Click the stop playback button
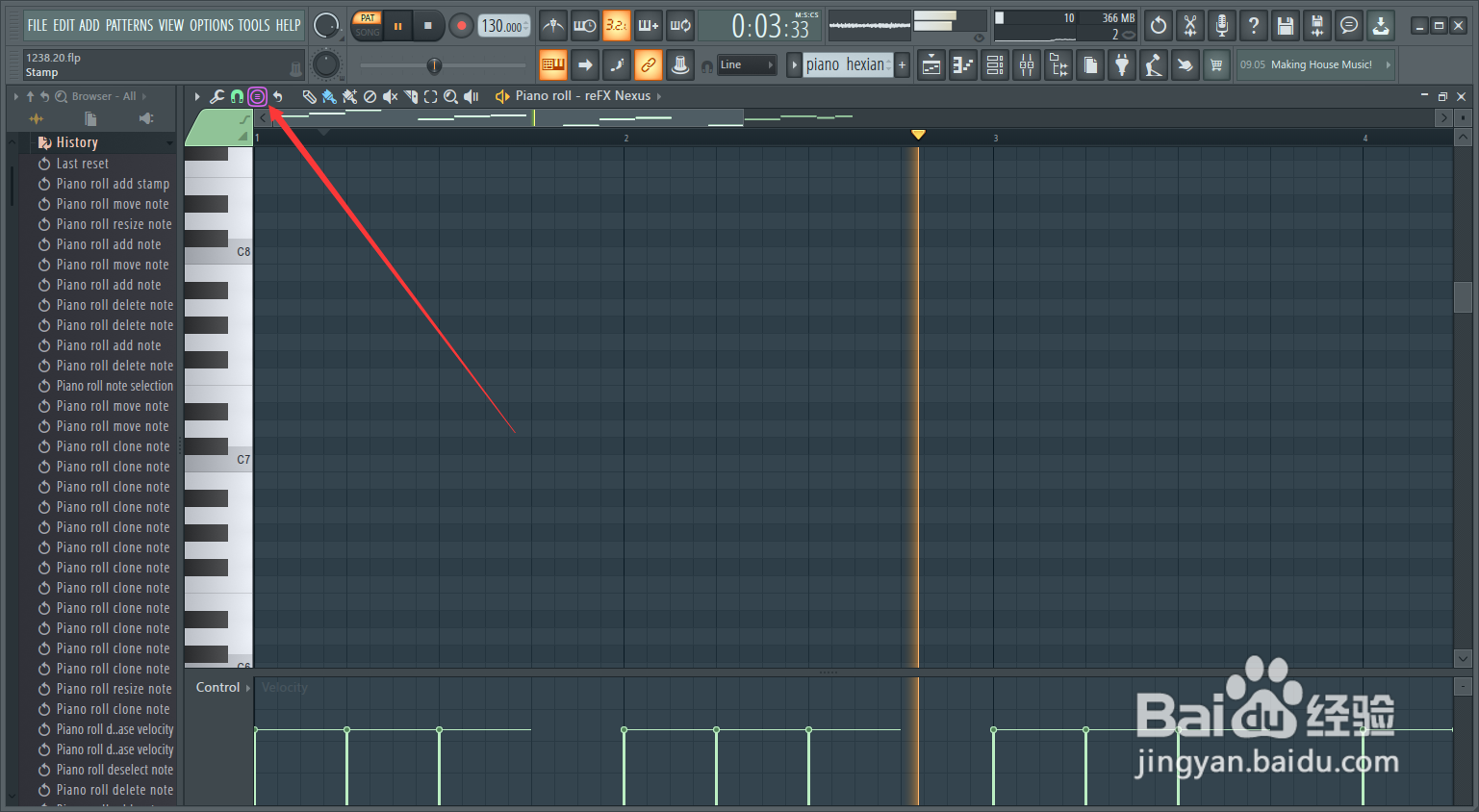 (428, 26)
